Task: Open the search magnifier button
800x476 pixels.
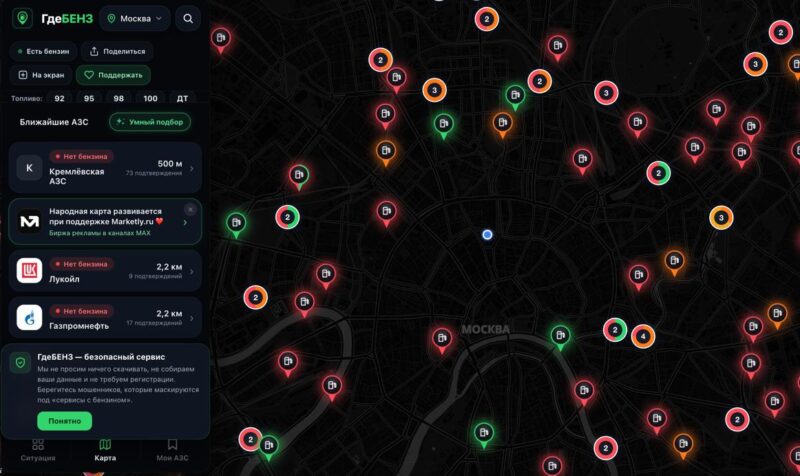Action: tap(188, 18)
